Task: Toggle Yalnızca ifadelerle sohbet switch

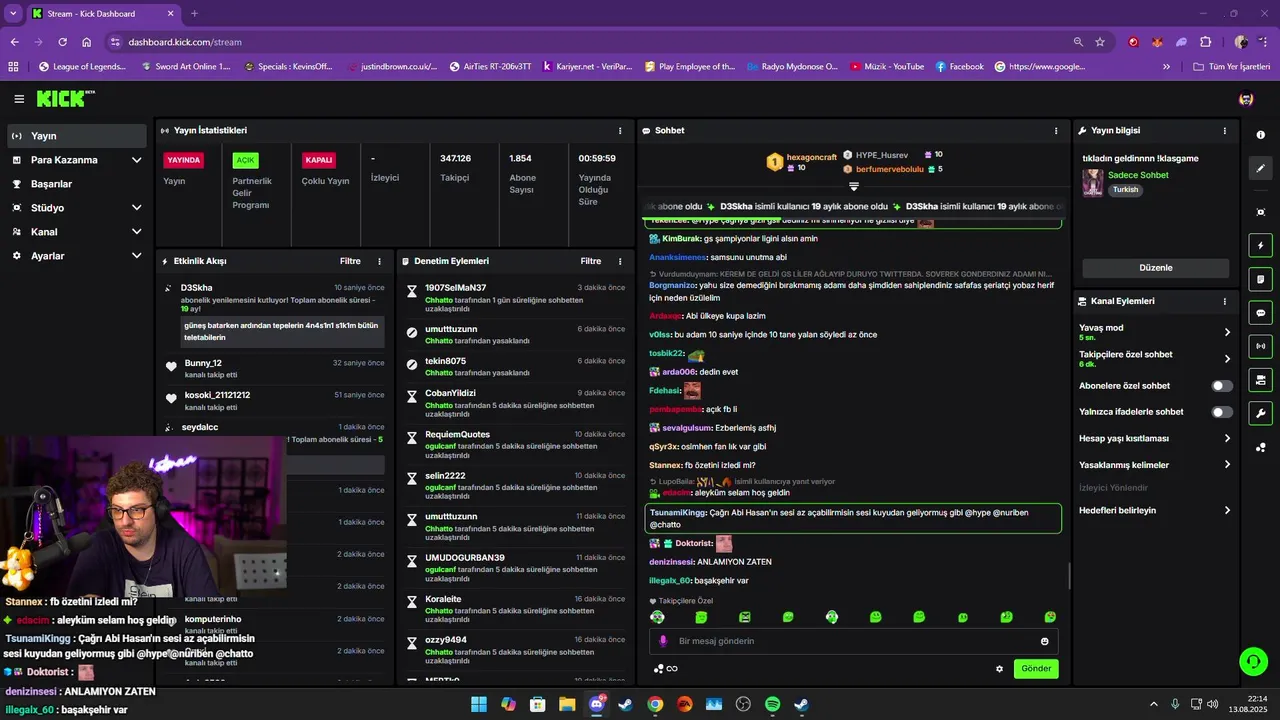Action: (1222, 412)
